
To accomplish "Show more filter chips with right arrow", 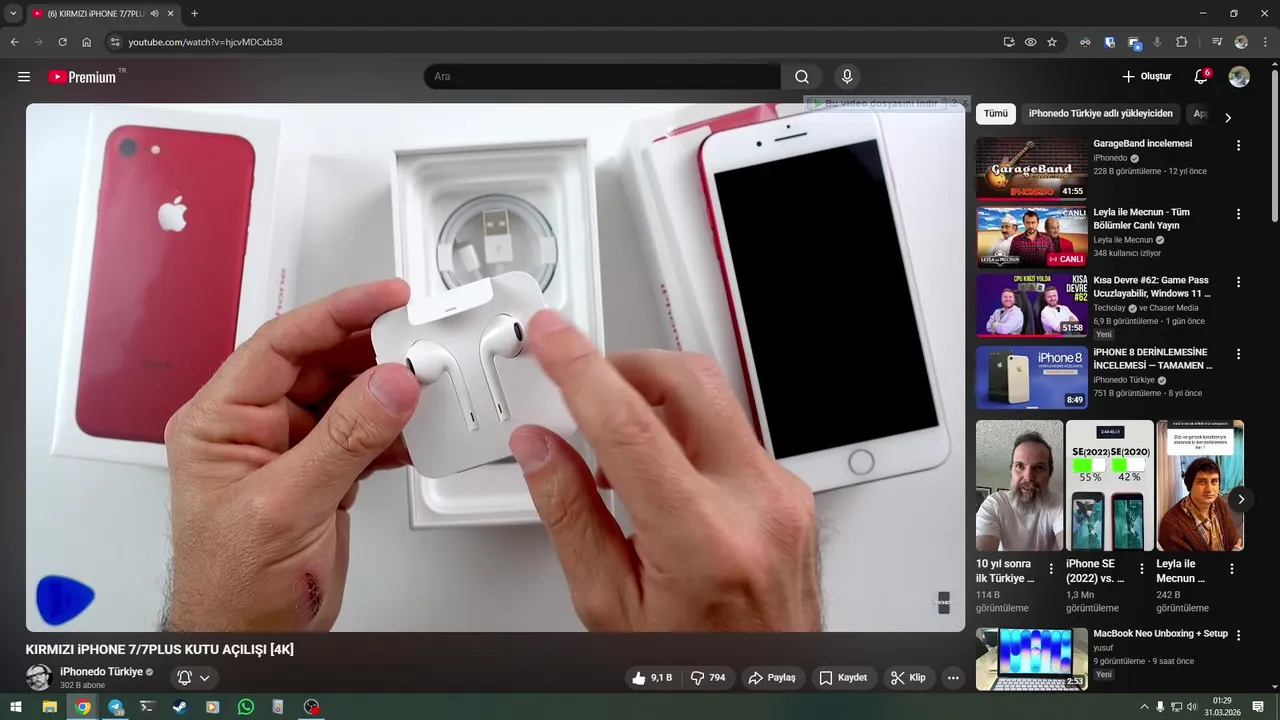I will tap(1228, 117).
